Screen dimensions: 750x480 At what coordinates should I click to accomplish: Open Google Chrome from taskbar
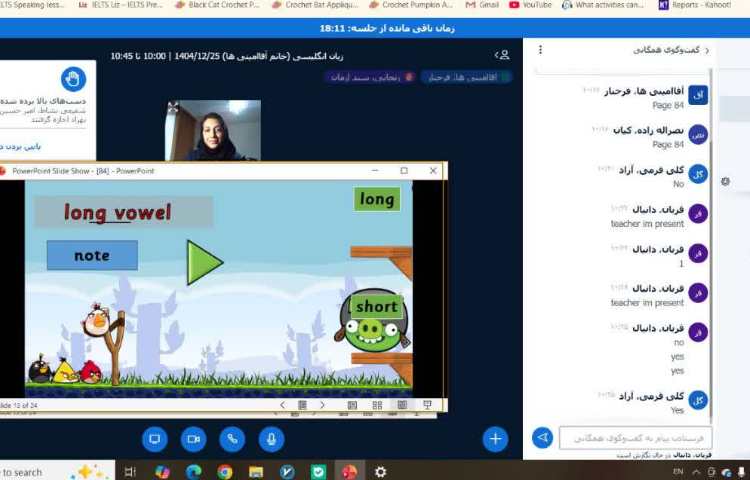[x=224, y=472]
